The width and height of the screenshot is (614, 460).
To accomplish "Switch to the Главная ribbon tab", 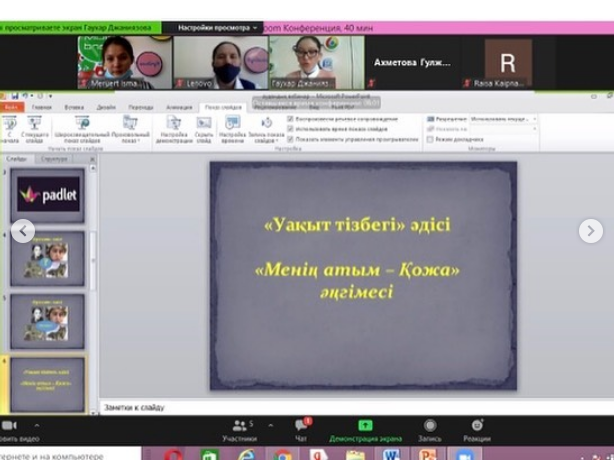I will [x=42, y=107].
